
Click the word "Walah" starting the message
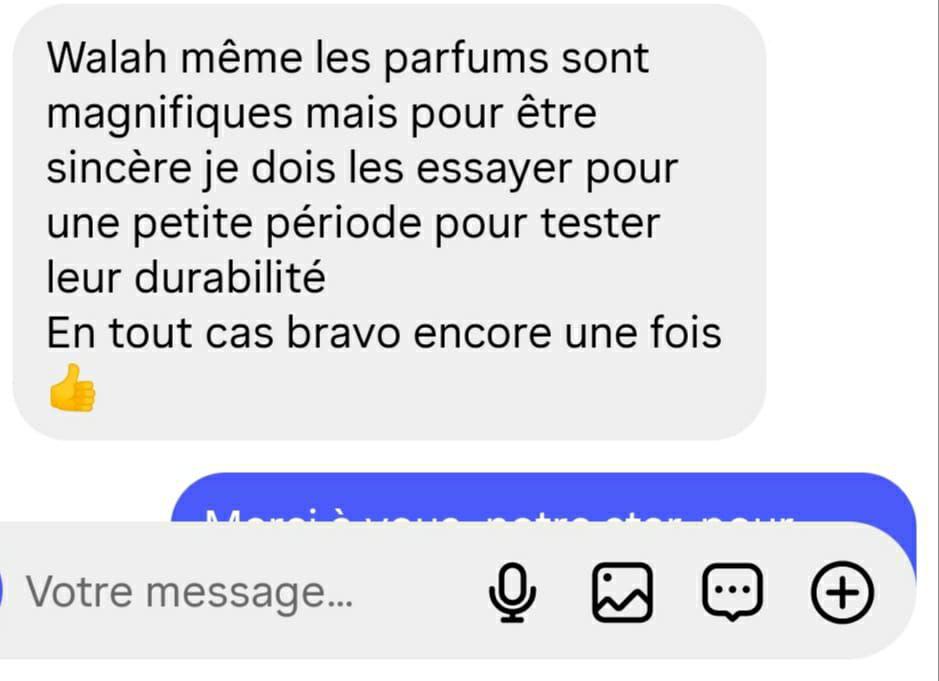pyautogui.click(x=107, y=58)
